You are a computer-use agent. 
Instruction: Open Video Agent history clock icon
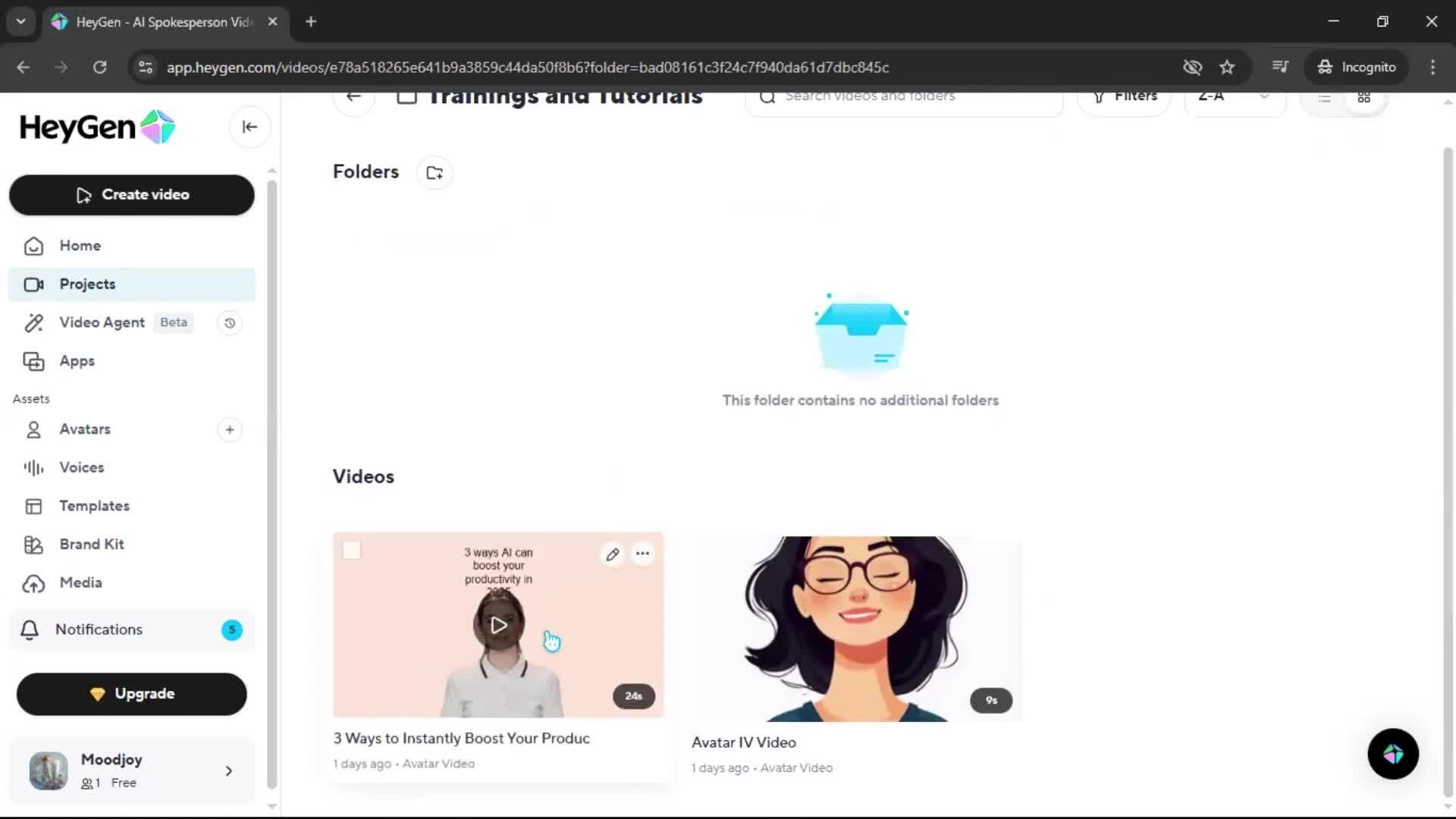[230, 323]
